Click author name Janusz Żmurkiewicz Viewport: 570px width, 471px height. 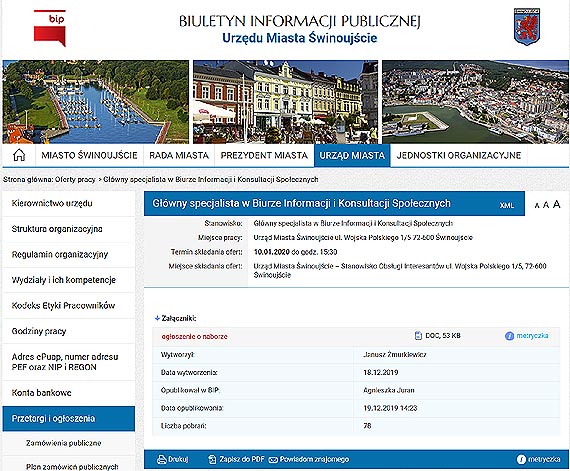(394, 354)
